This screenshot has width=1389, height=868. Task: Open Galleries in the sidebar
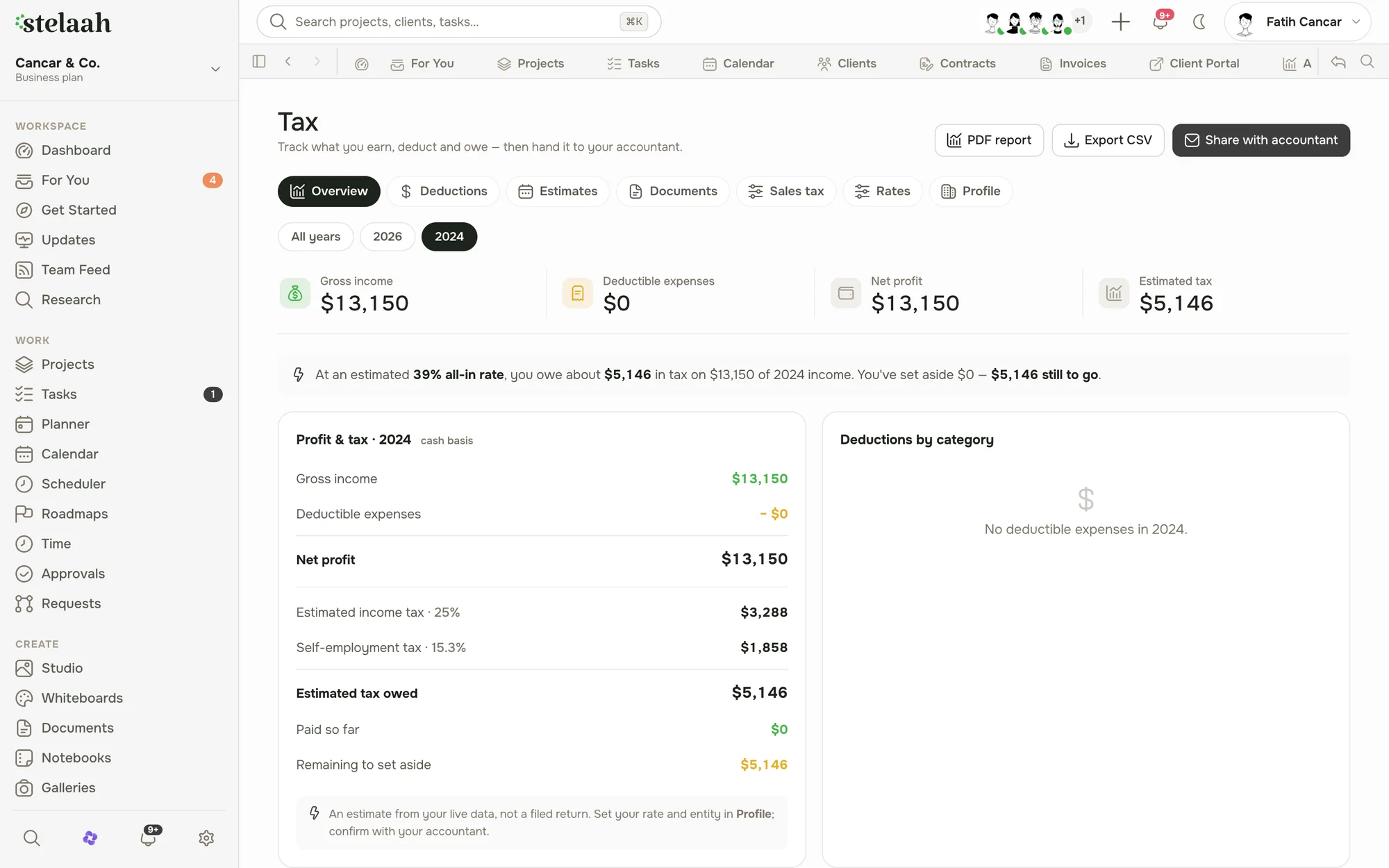118,787
